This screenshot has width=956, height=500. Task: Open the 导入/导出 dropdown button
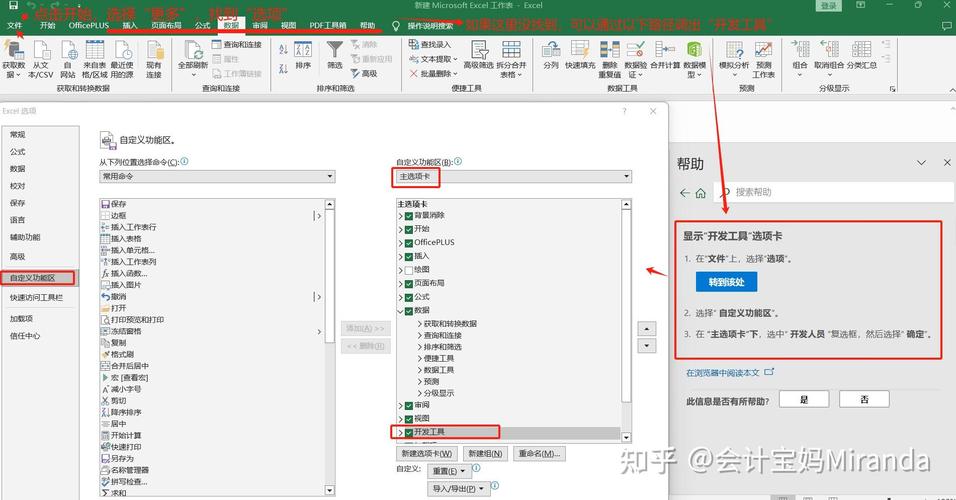[458, 489]
